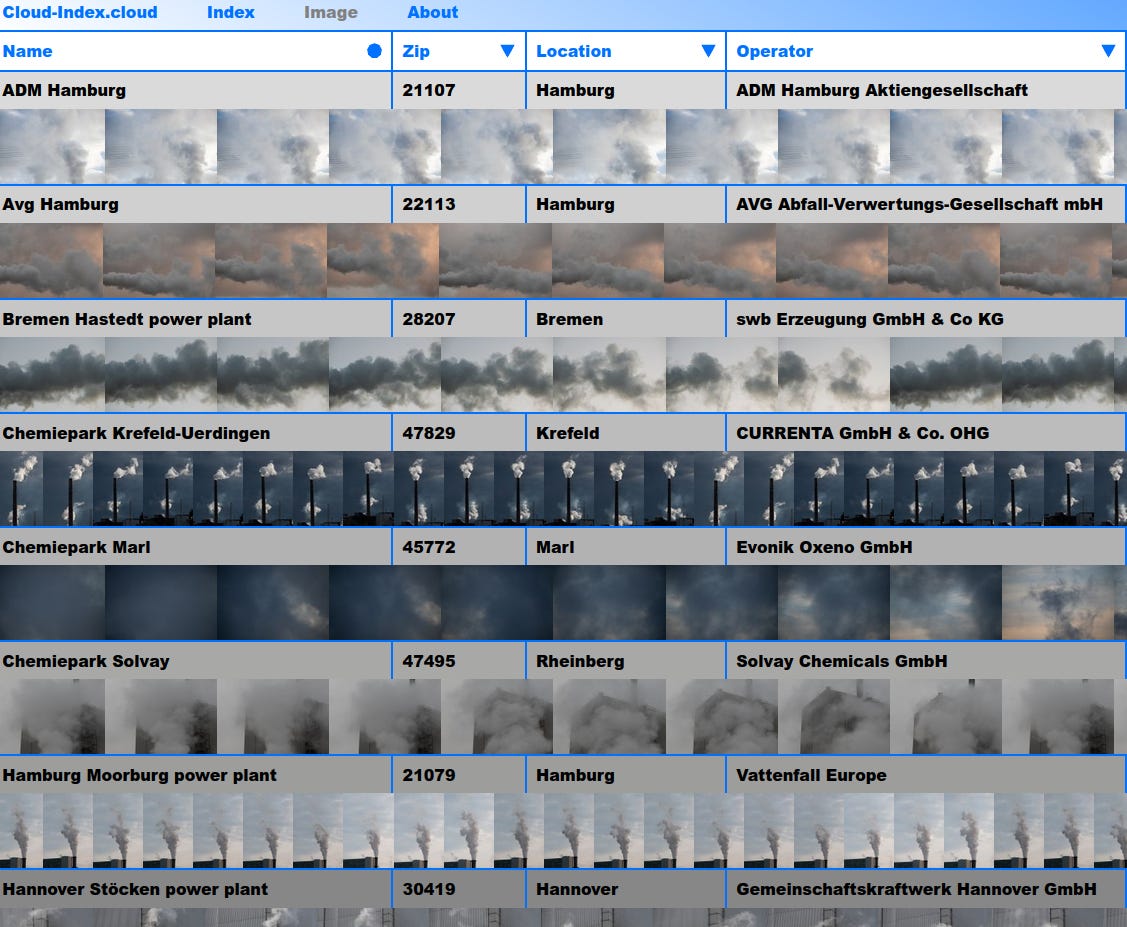Image resolution: width=1127 pixels, height=927 pixels.
Task: Click zip code 45772
Action: coord(429,547)
